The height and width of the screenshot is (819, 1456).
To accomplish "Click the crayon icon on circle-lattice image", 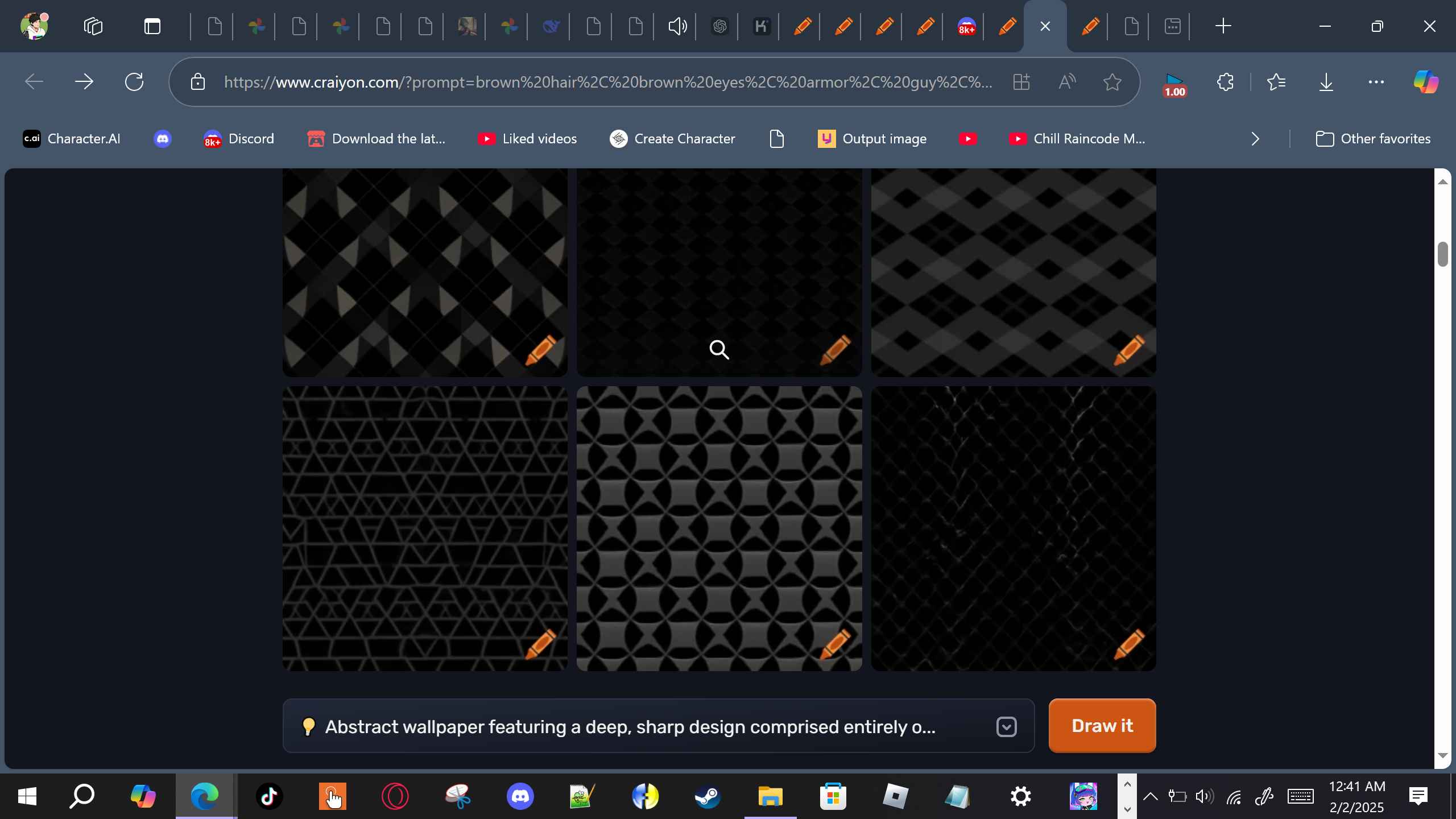I will (x=835, y=644).
